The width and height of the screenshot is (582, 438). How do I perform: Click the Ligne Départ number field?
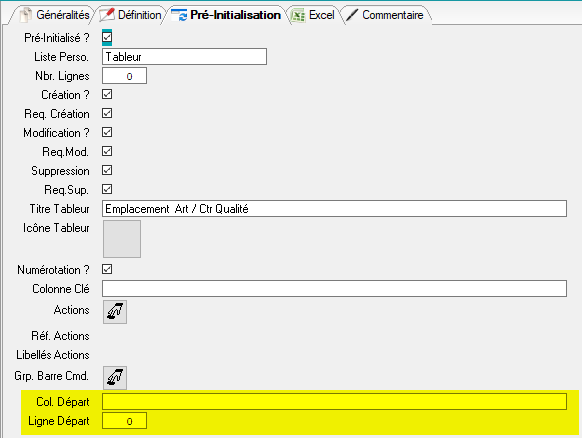click(124, 421)
